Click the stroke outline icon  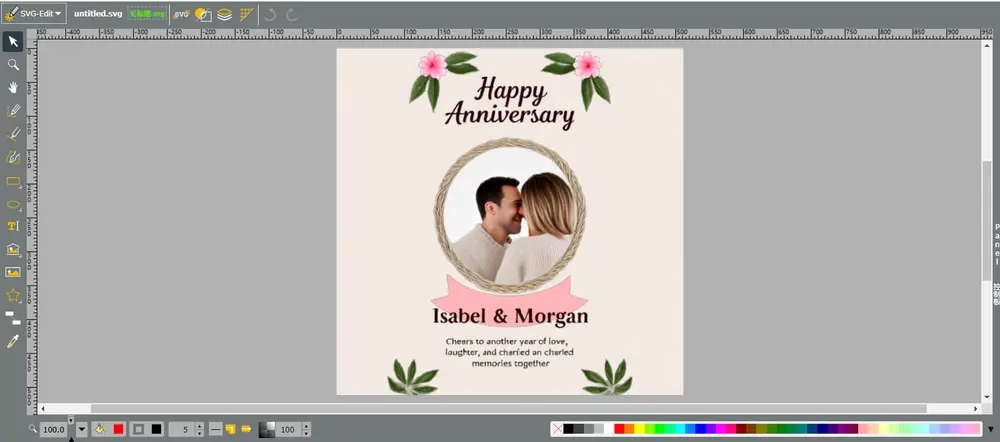(x=138, y=430)
